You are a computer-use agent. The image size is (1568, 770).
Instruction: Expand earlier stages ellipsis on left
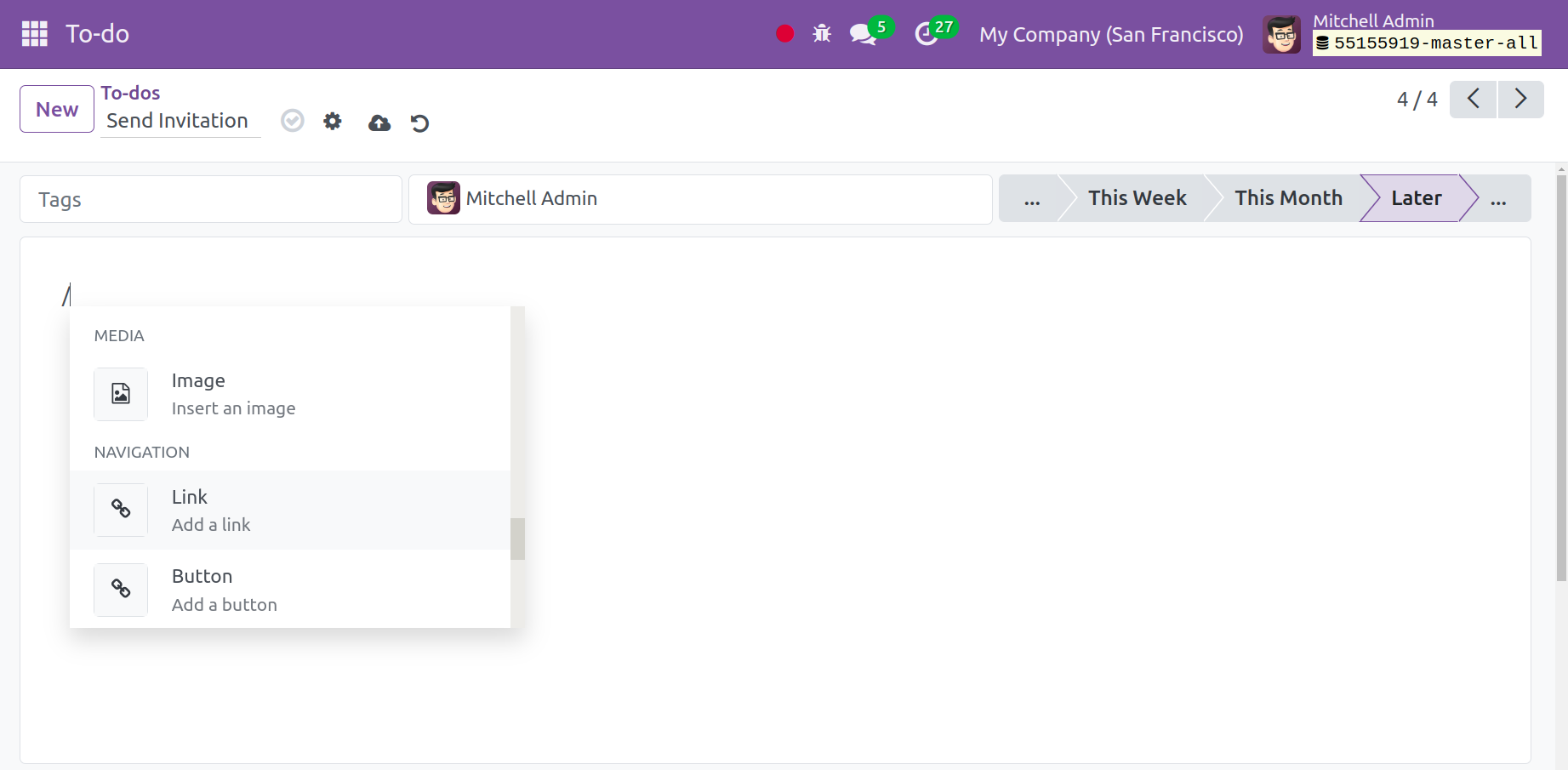click(1032, 198)
